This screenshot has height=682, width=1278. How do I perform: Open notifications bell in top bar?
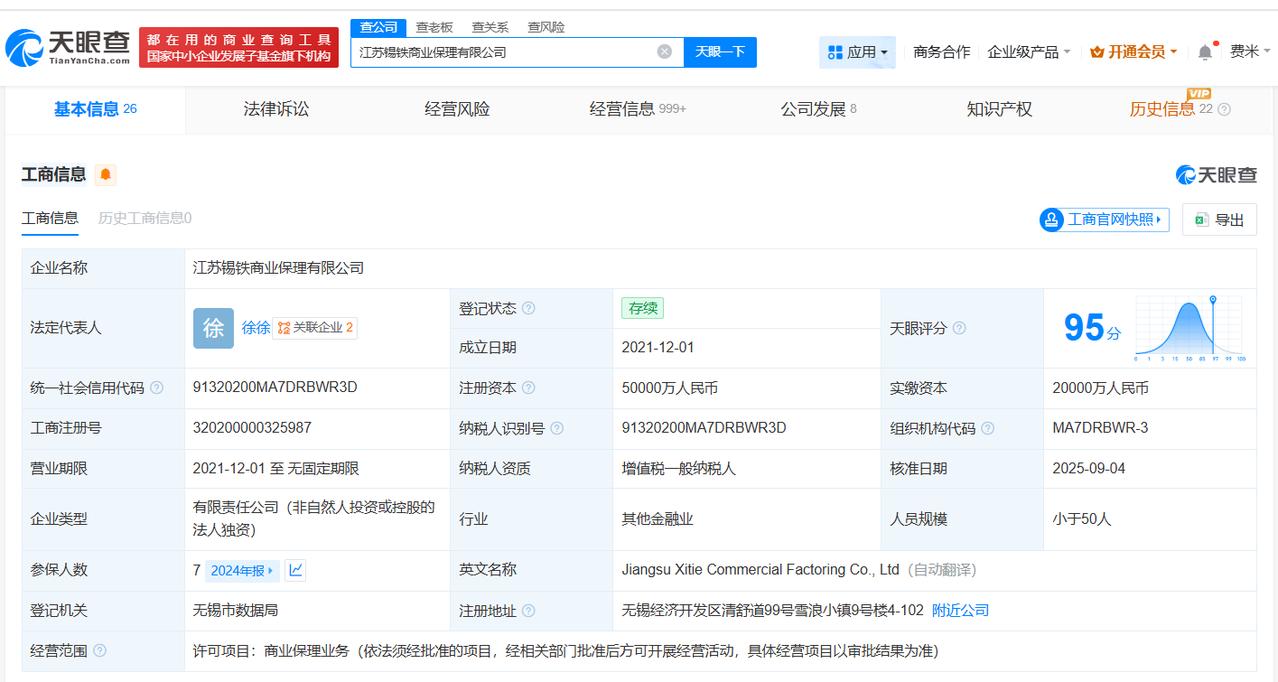click(x=1206, y=52)
